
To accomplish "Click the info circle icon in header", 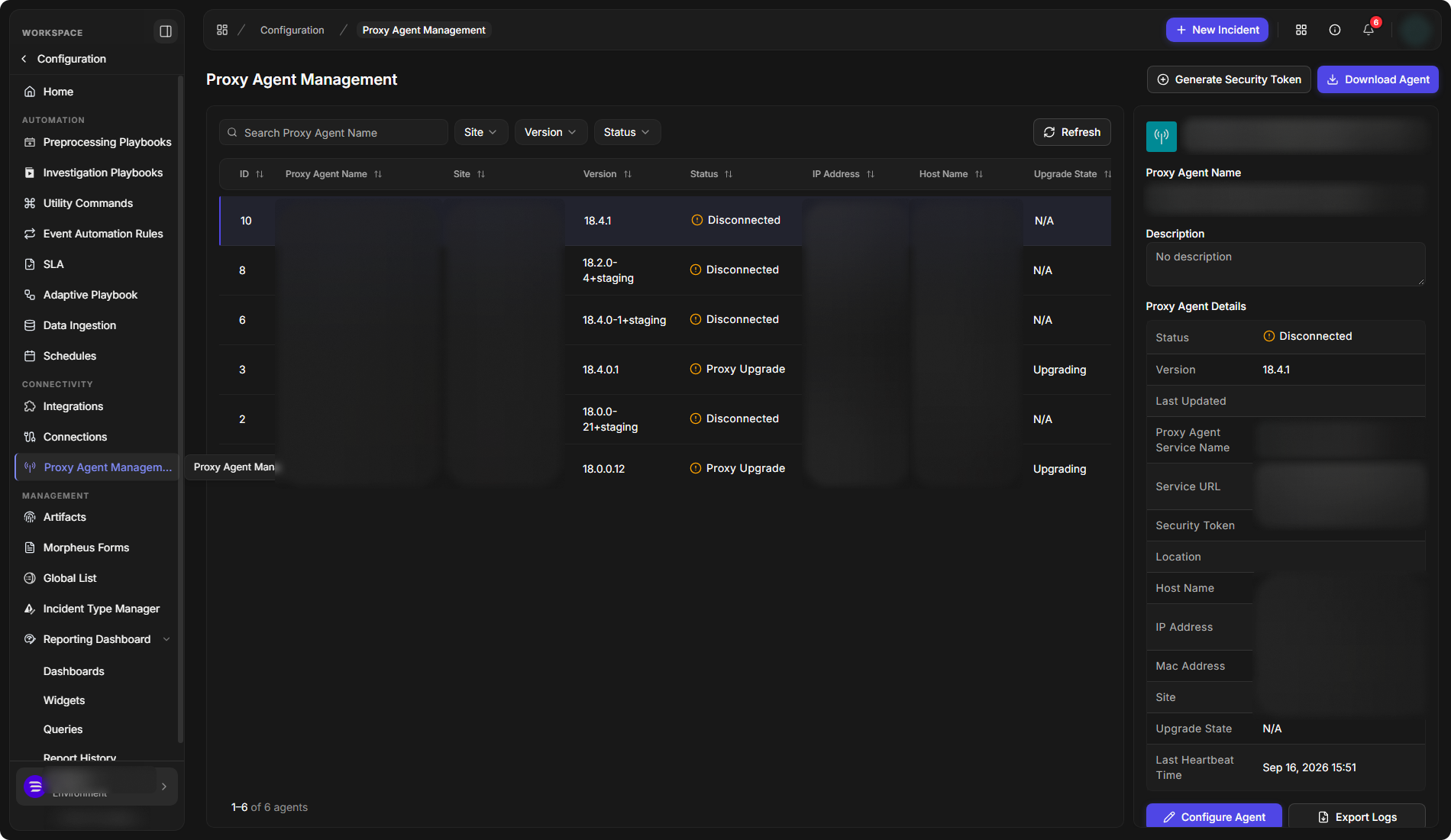I will [1335, 30].
